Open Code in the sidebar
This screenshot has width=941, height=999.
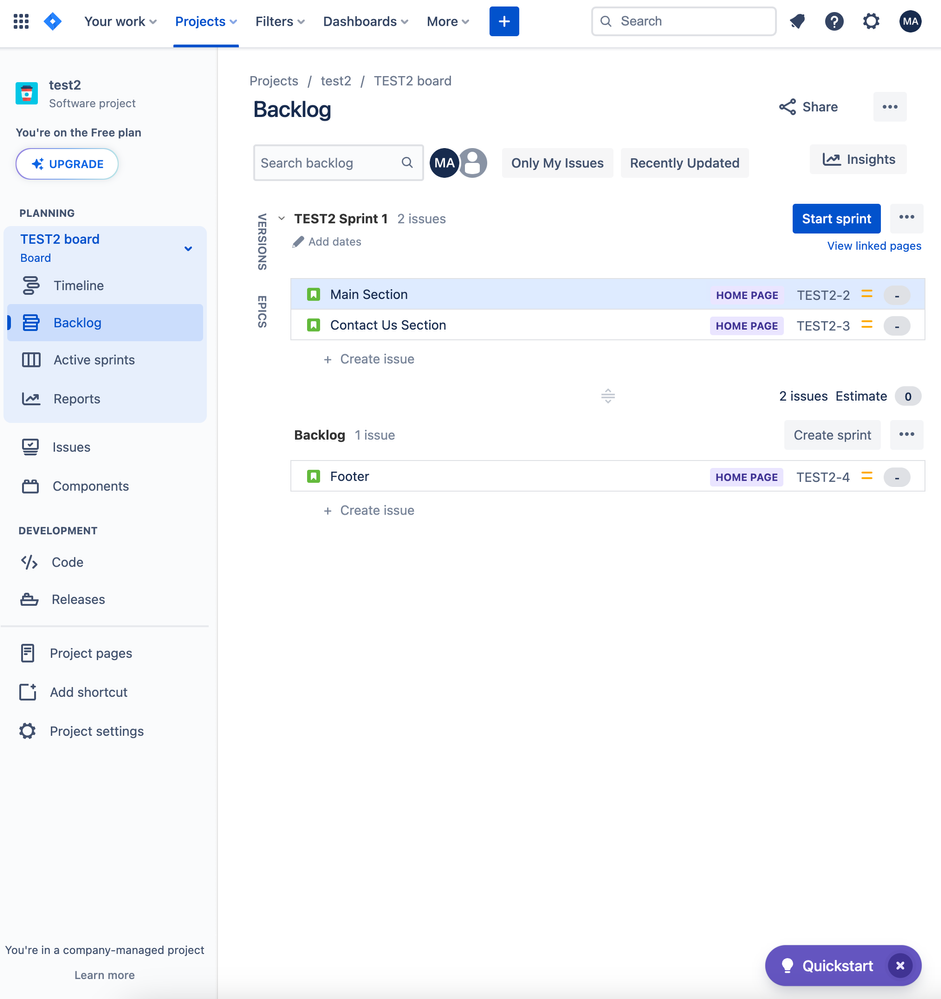click(x=105, y=562)
